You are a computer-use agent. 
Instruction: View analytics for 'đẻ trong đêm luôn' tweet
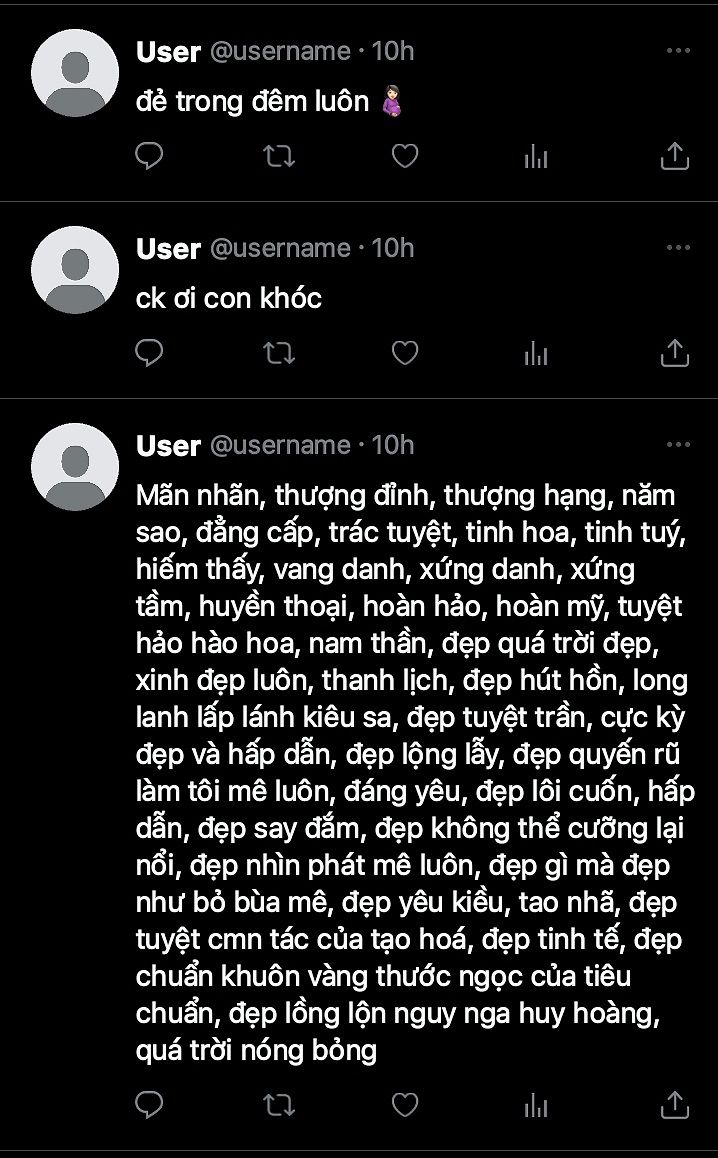coord(536,156)
